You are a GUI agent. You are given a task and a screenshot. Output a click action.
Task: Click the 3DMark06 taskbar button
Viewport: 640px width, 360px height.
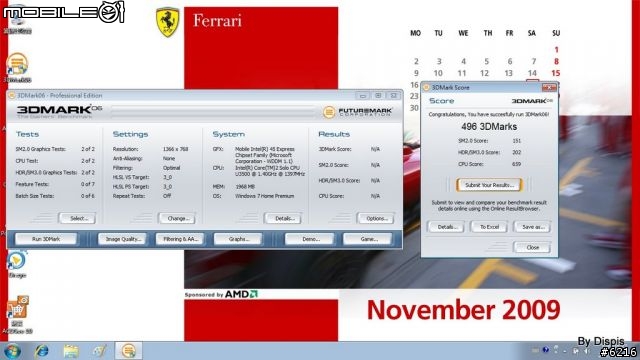click(129, 351)
